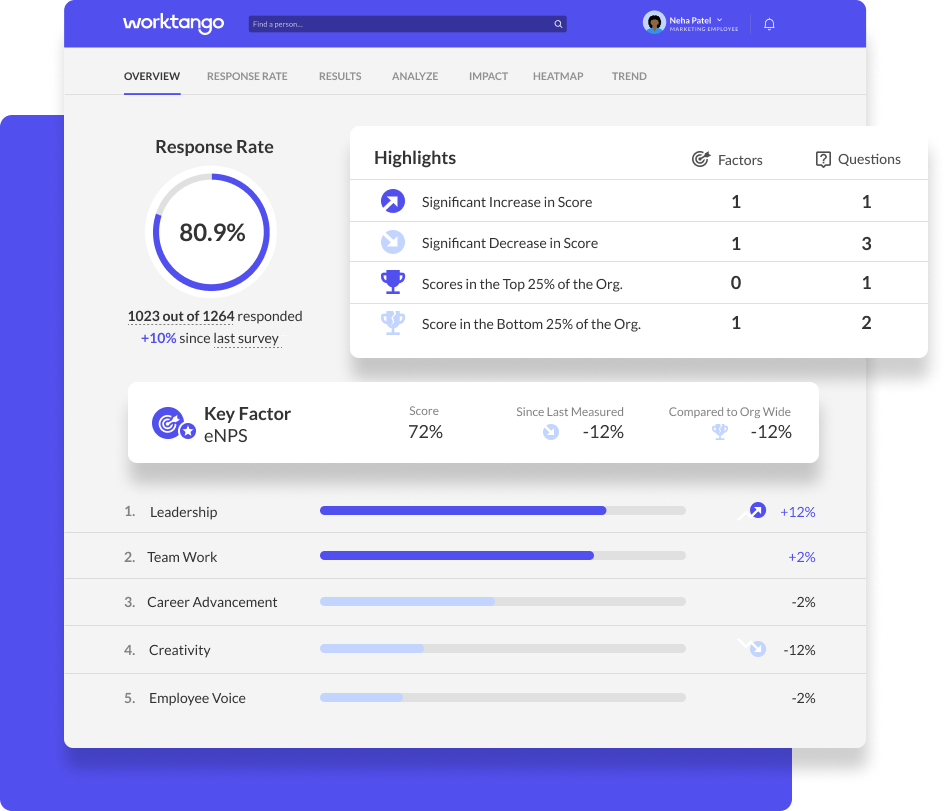The height and width of the screenshot is (811, 949).
Task: Click the Since Last Measured down-arrow icon
Action: pyautogui.click(x=551, y=432)
